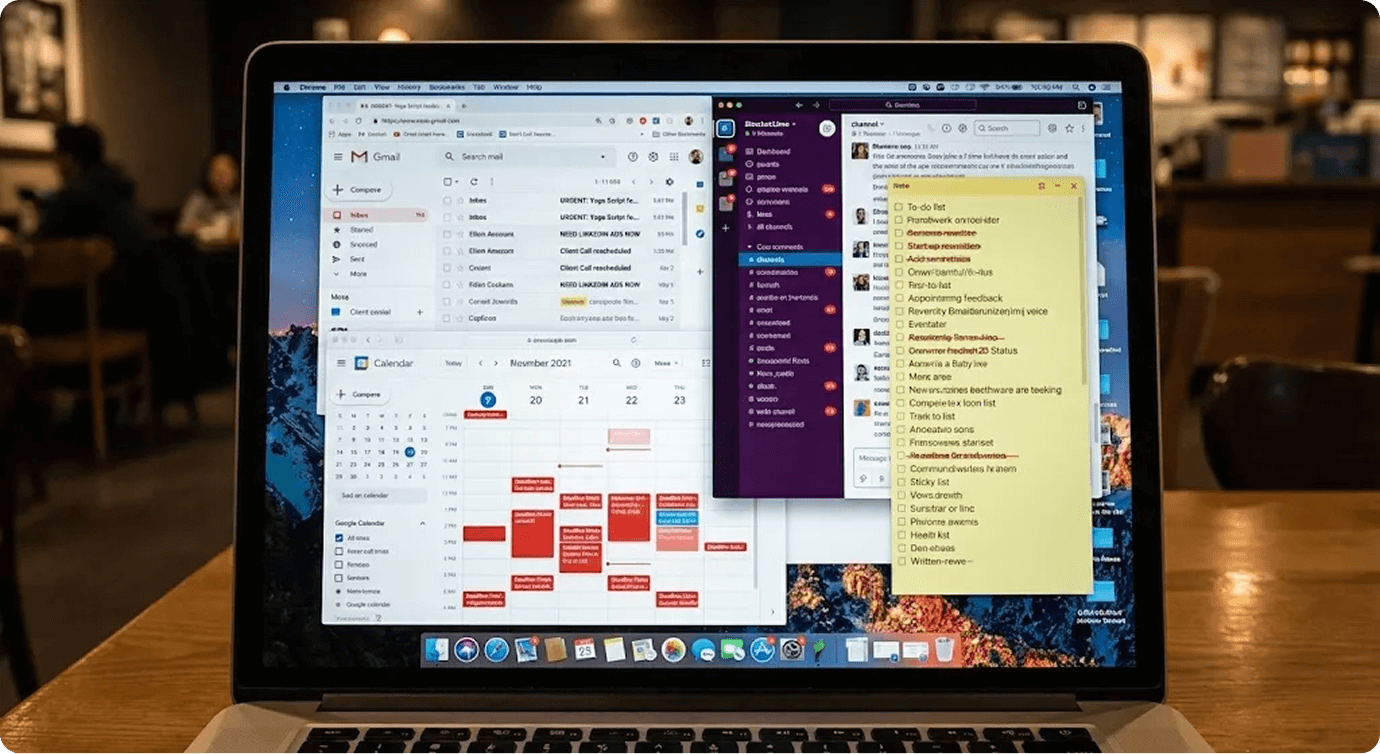The image size is (1380, 754).
Task: Star the current Slack channel
Action: click(1069, 128)
